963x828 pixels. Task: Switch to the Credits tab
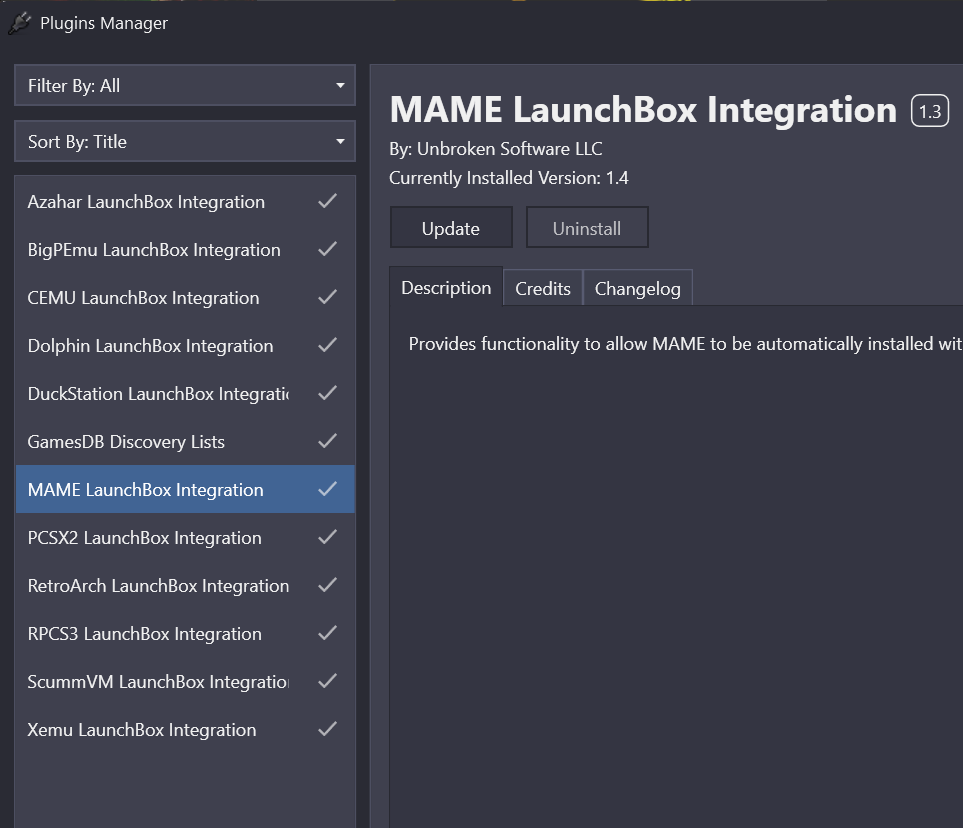click(543, 289)
